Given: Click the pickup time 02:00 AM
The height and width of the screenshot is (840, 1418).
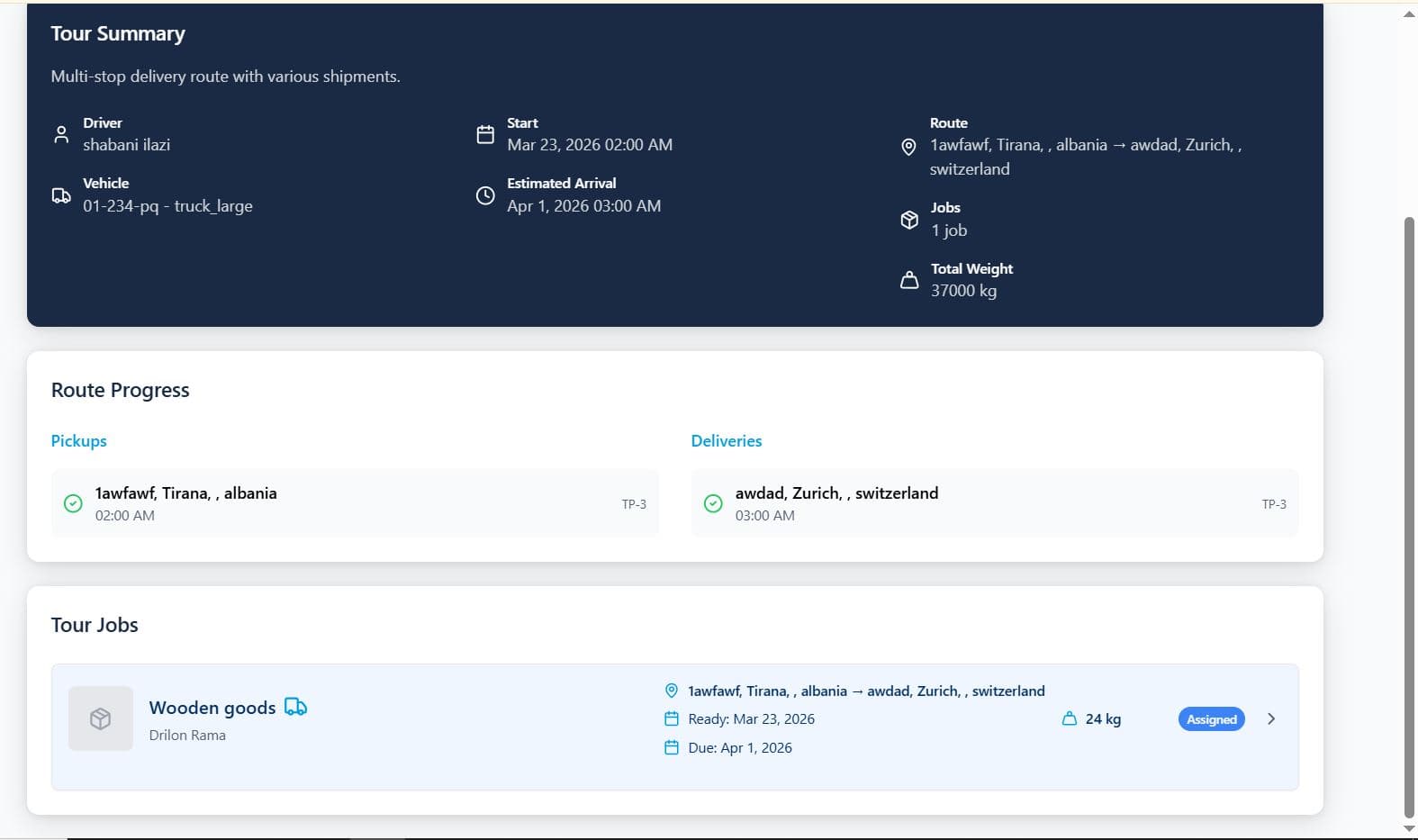Looking at the screenshot, I should pyautogui.click(x=124, y=516).
